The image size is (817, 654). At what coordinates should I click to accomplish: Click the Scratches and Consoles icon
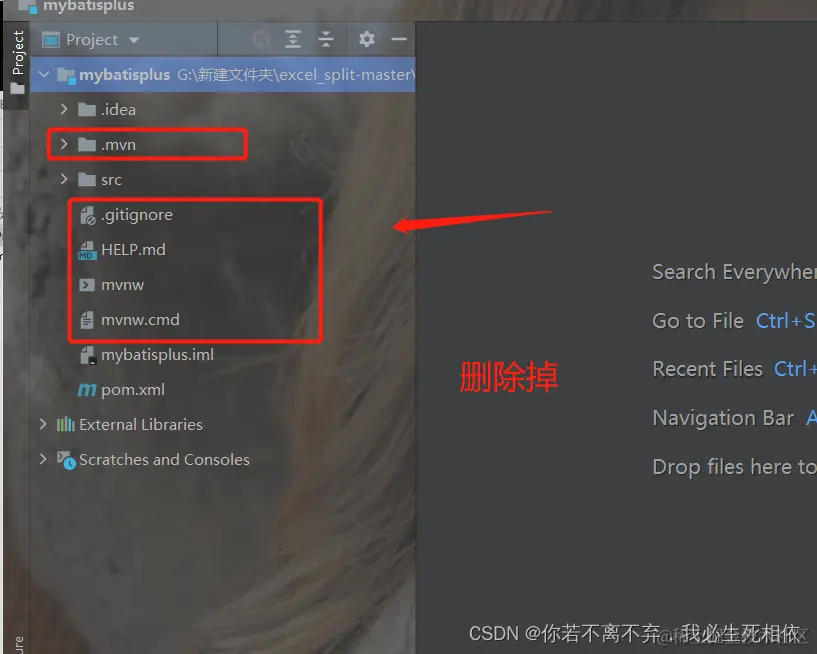(66, 460)
